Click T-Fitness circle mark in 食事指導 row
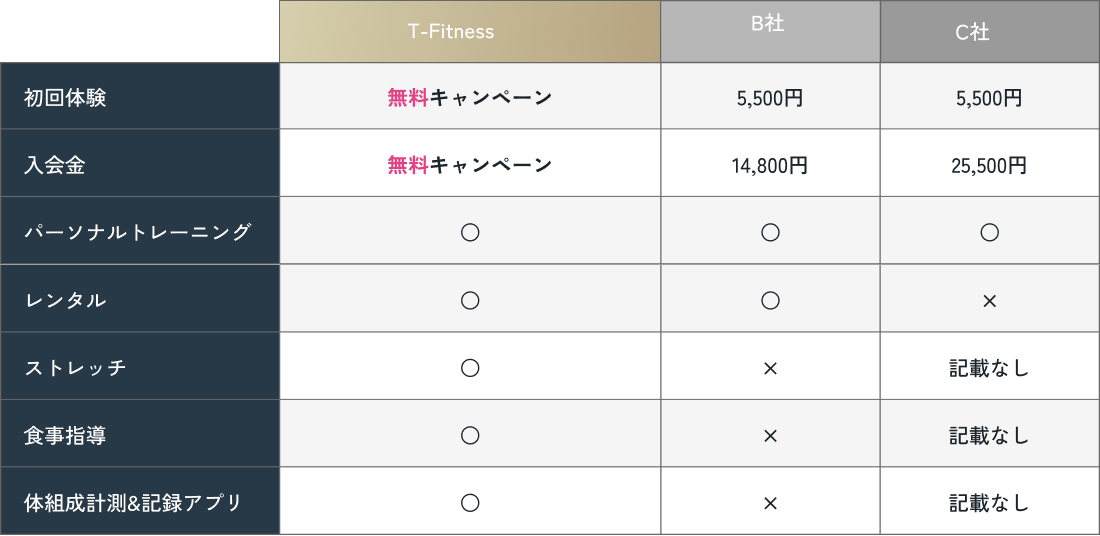The image size is (1100, 536). pyautogui.click(x=470, y=436)
